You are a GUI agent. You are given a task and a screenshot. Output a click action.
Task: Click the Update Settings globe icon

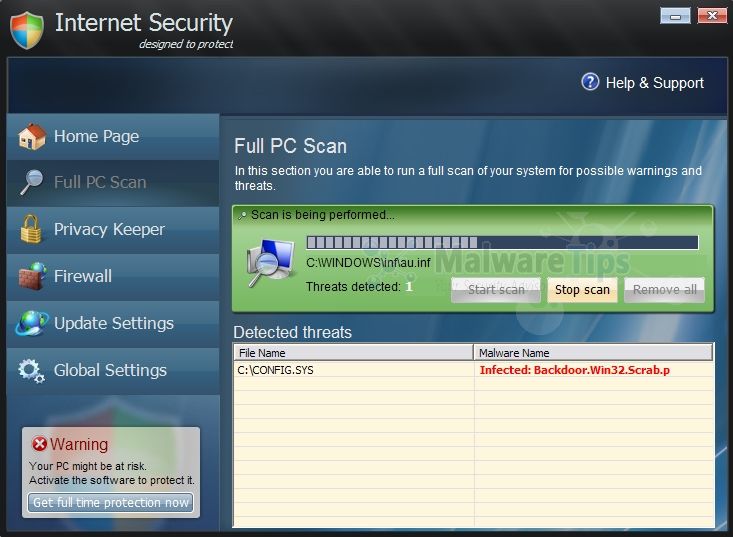(31, 323)
